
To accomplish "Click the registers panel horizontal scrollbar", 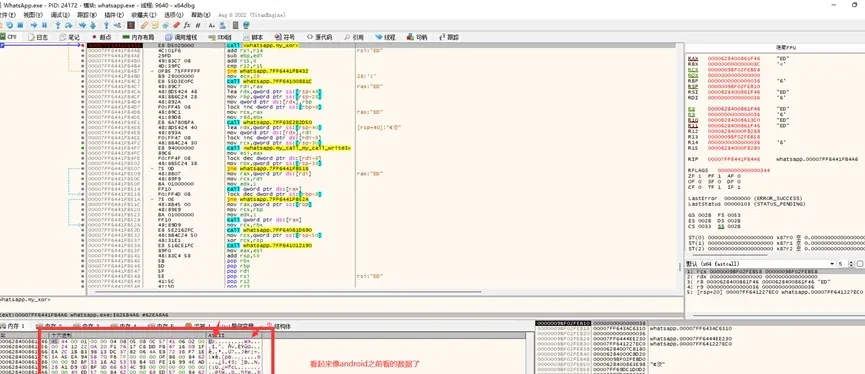I will (730, 255).
